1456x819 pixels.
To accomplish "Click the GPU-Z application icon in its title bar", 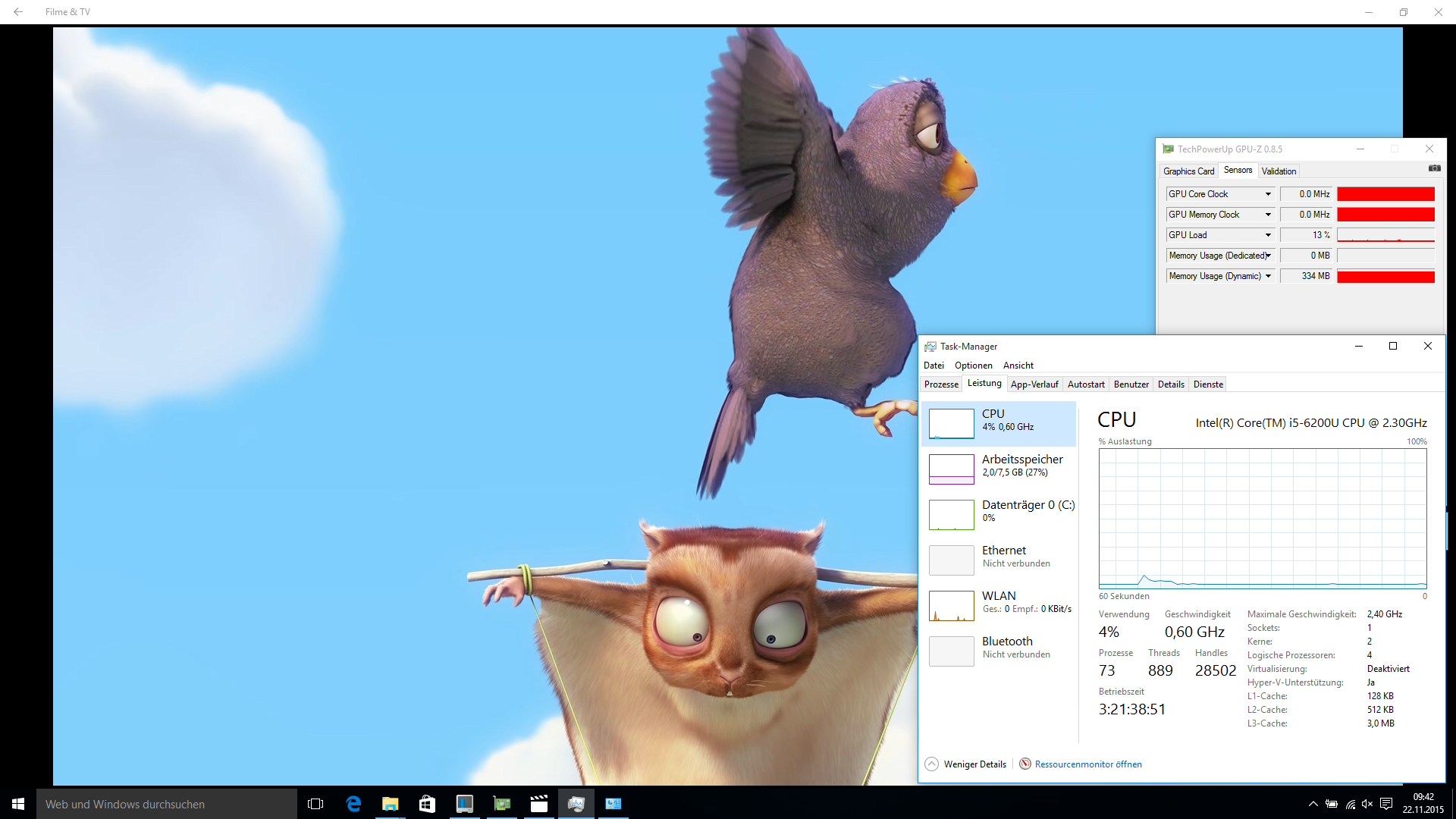I will click(x=1168, y=149).
